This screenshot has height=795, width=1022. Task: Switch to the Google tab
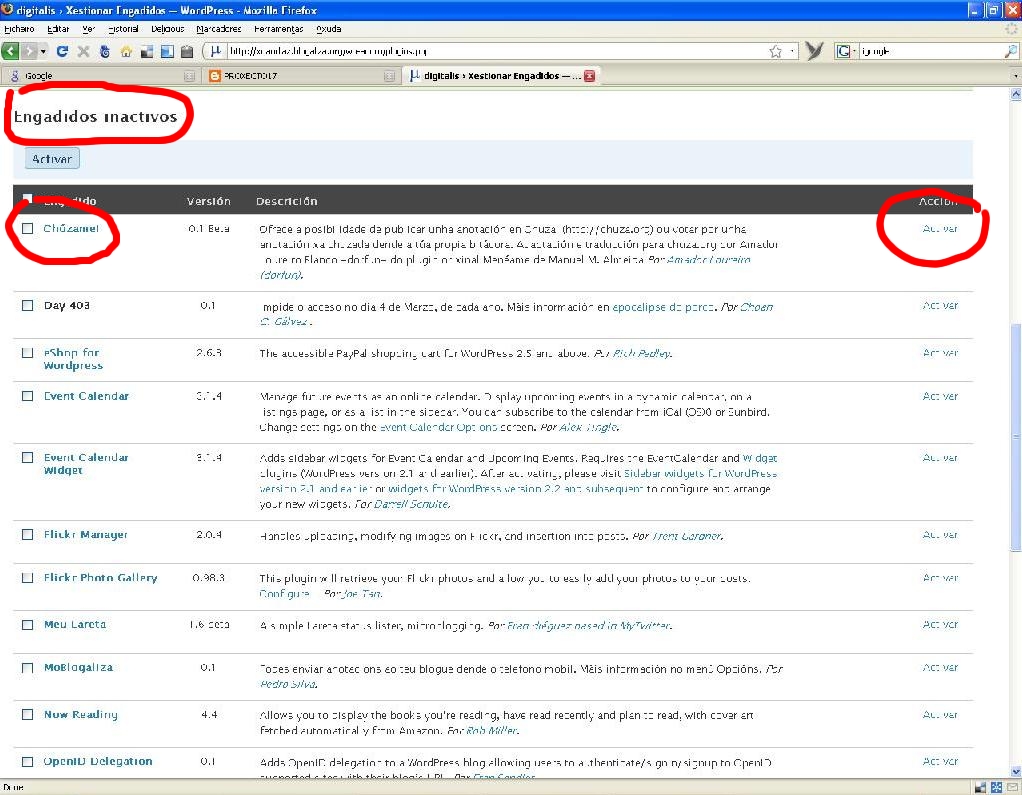101,76
